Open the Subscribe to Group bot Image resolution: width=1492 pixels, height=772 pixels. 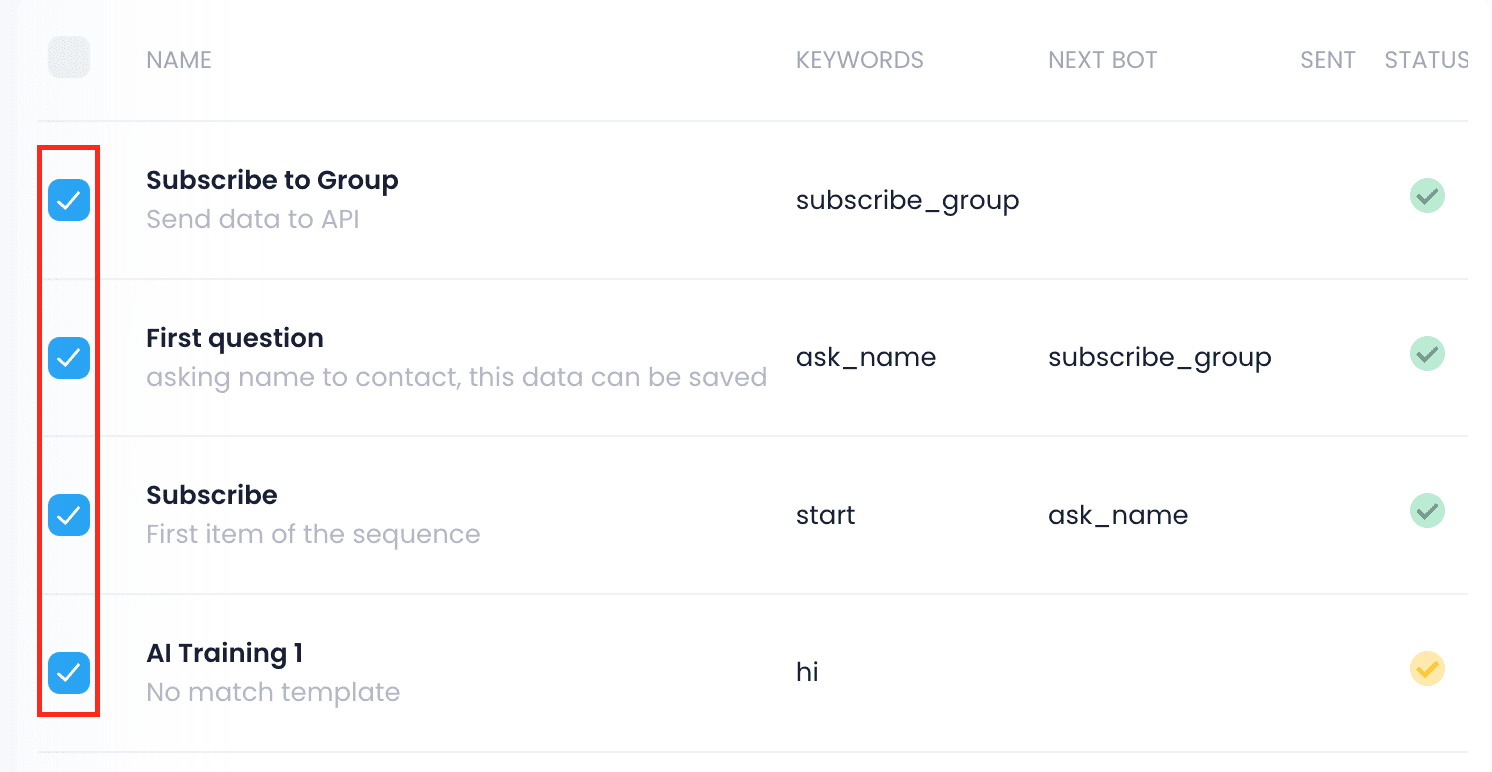272,181
